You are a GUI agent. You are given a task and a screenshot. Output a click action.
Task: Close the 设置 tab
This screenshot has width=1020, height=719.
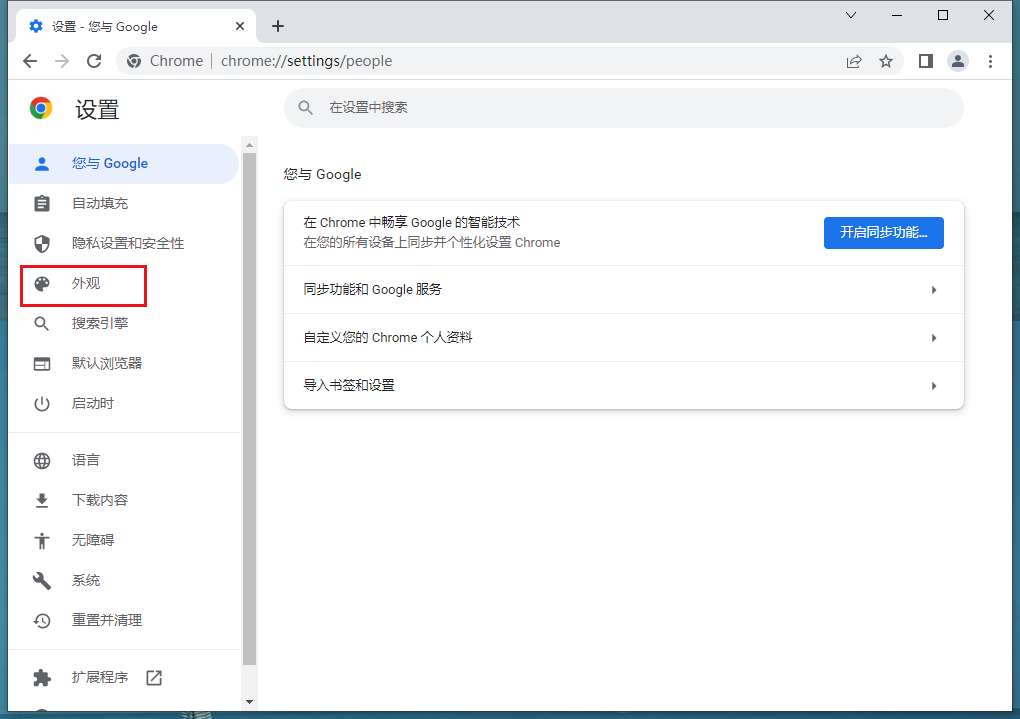(240, 26)
